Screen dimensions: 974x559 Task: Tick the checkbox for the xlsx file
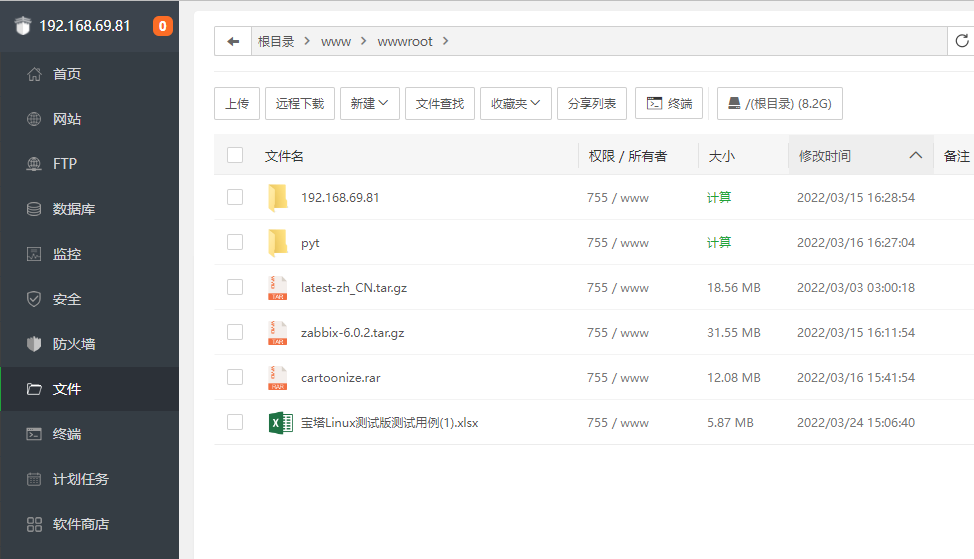tap(235, 422)
